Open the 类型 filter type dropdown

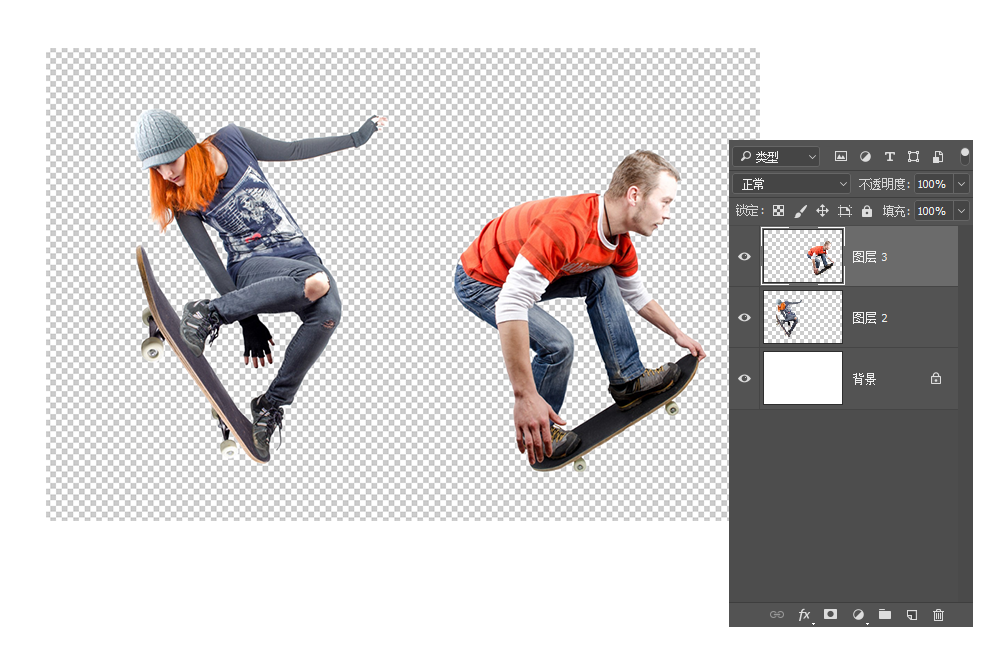coord(776,157)
